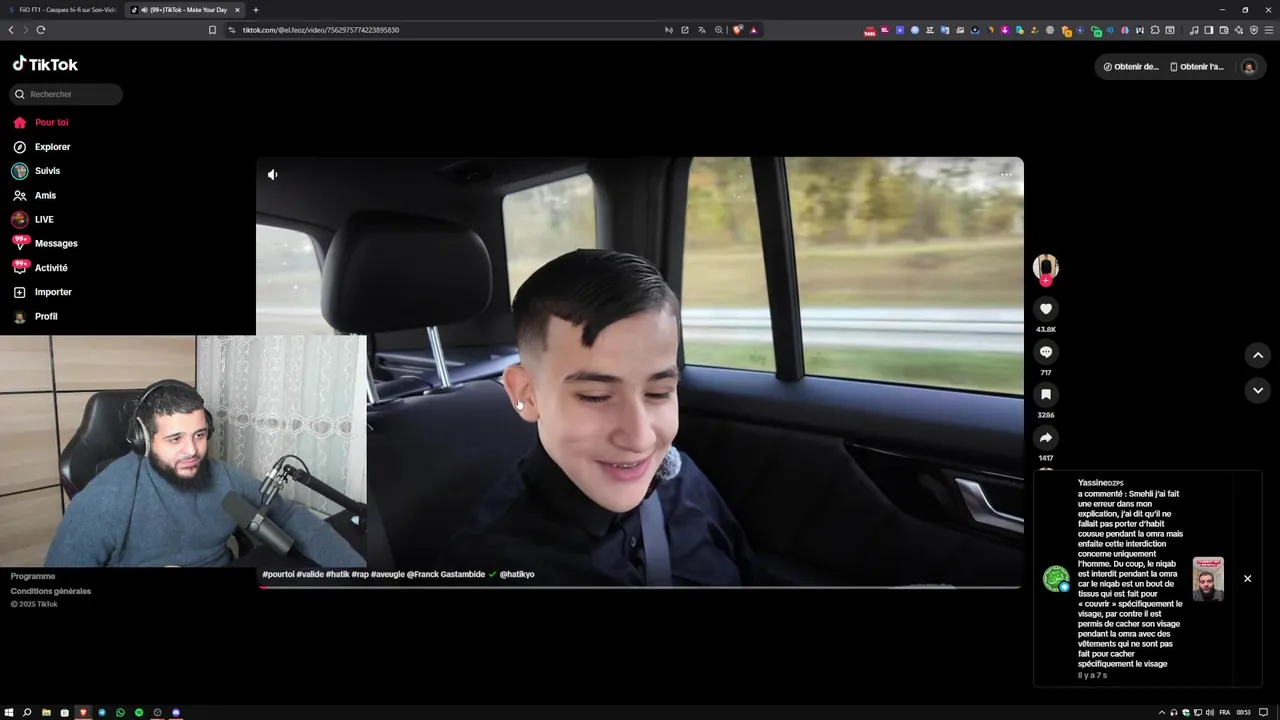
Task: Open the creator's avatar beside the video
Action: (1046, 266)
